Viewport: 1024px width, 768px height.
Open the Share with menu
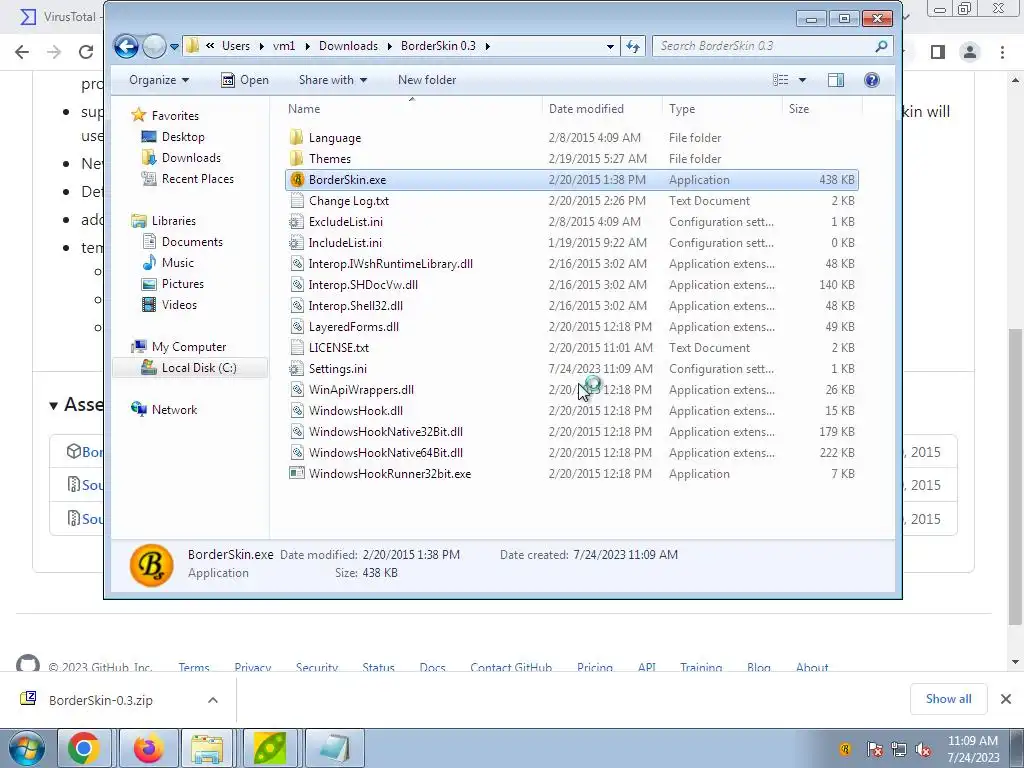pyautogui.click(x=332, y=80)
